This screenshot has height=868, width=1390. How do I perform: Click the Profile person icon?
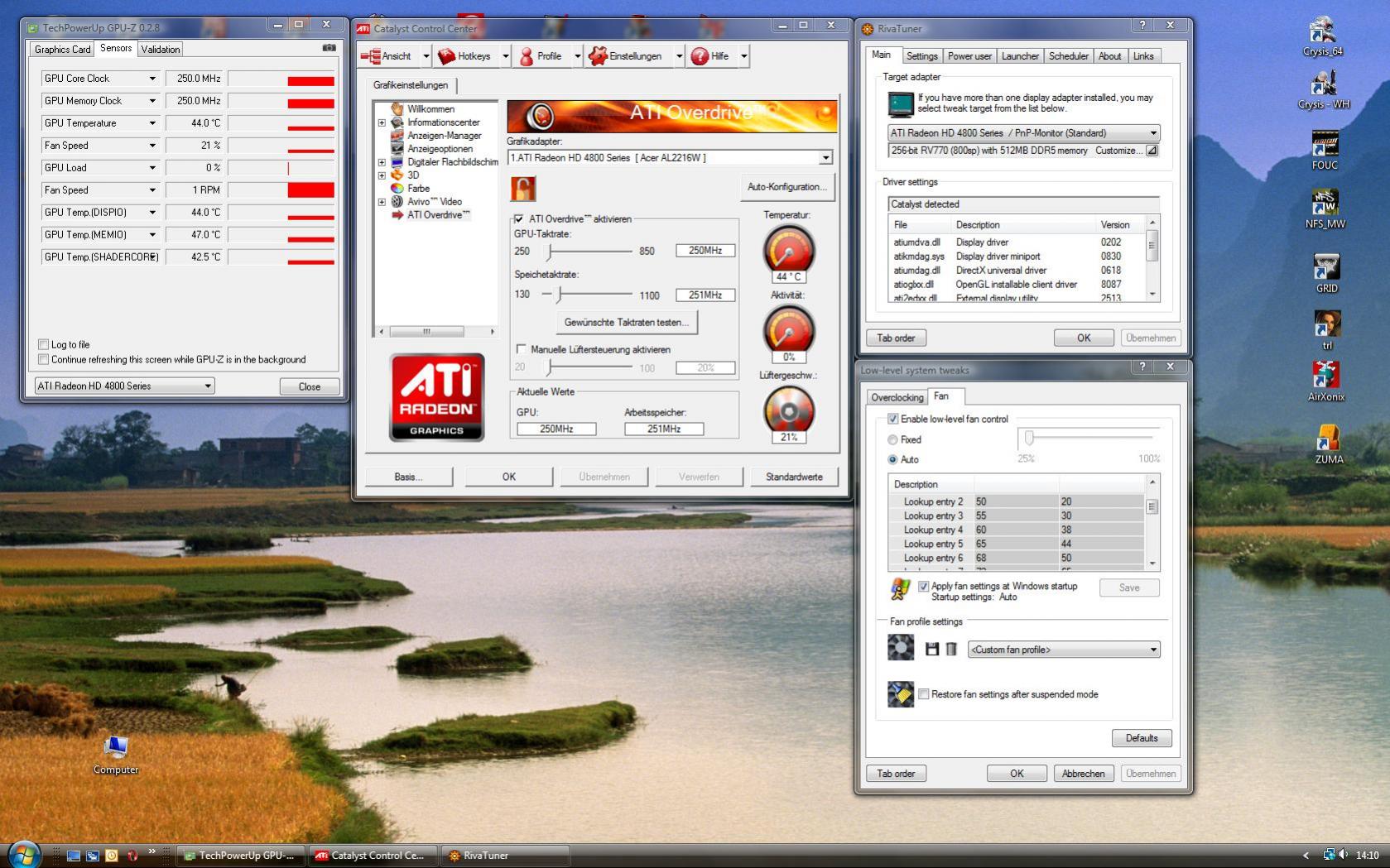pyautogui.click(x=526, y=56)
